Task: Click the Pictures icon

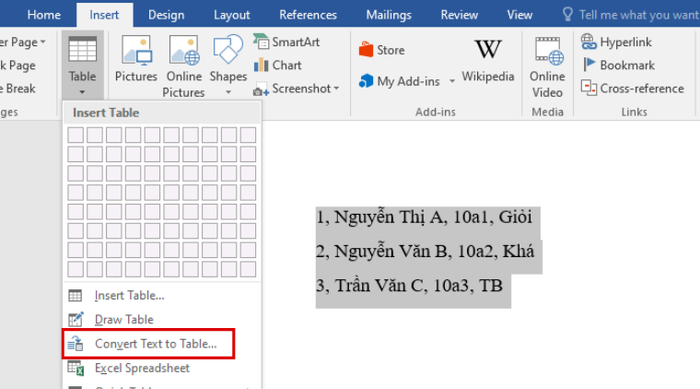Action: pyautogui.click(x=136, y=59)
